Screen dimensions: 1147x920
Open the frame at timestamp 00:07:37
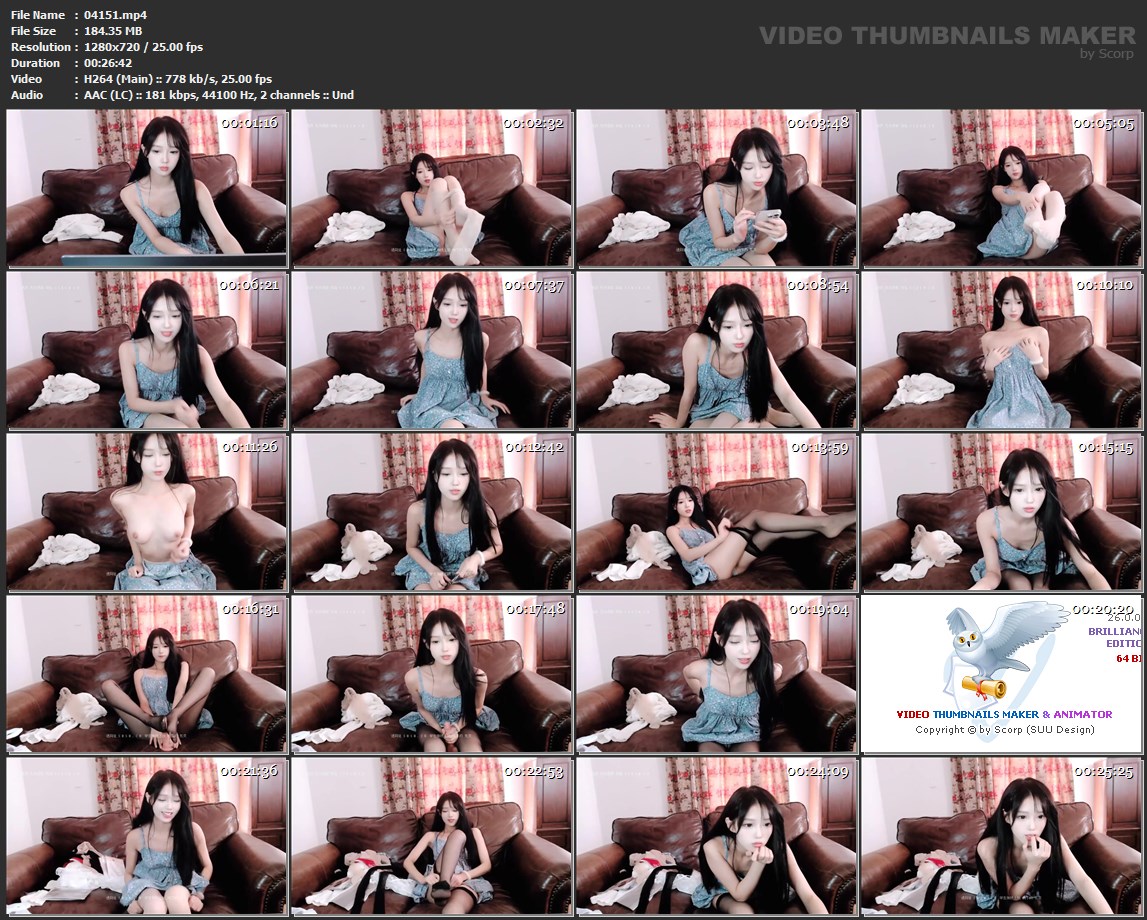coord(432,350)
